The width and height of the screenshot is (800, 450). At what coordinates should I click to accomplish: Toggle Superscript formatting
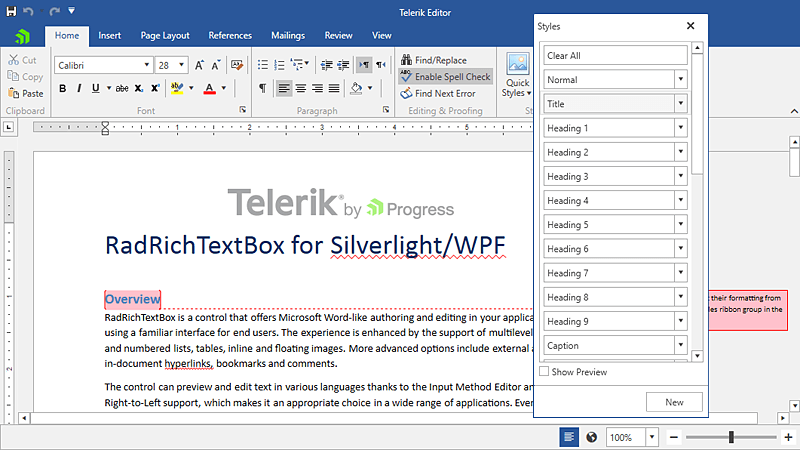[155, 88]
